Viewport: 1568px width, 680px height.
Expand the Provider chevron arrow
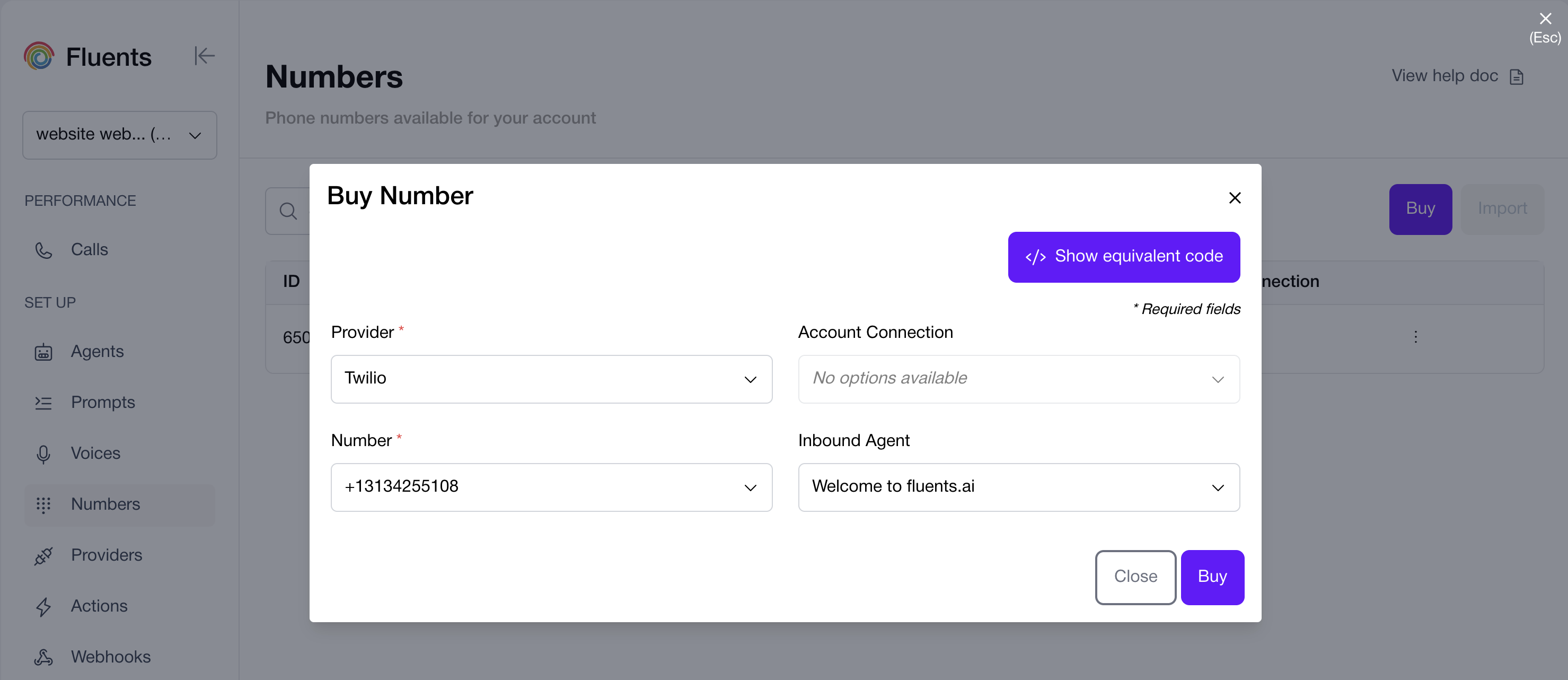point(751,380)
